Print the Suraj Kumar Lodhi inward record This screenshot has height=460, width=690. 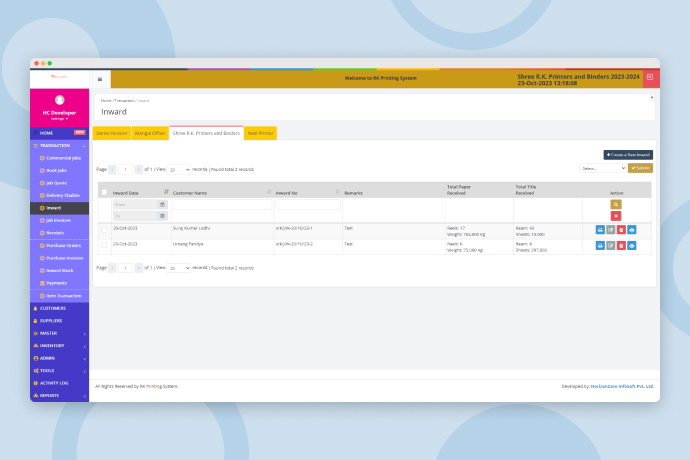[600, 230]
